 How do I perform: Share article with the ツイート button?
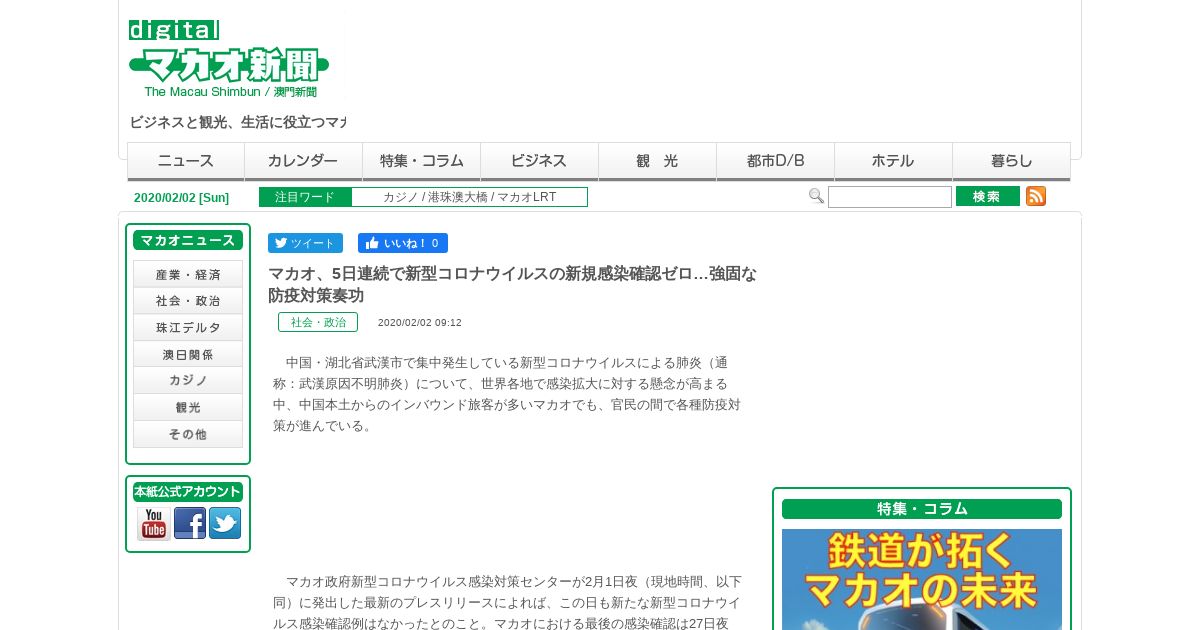click(x=305, y=243)
